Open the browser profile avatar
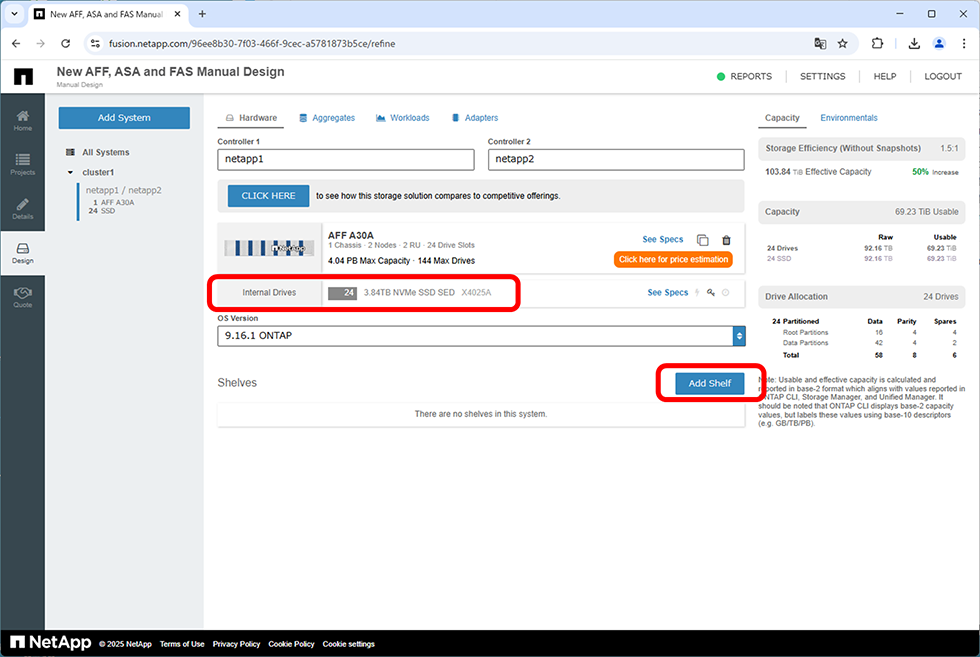Image resolution: width=980 pixels, height=657 pixels. 939,43
